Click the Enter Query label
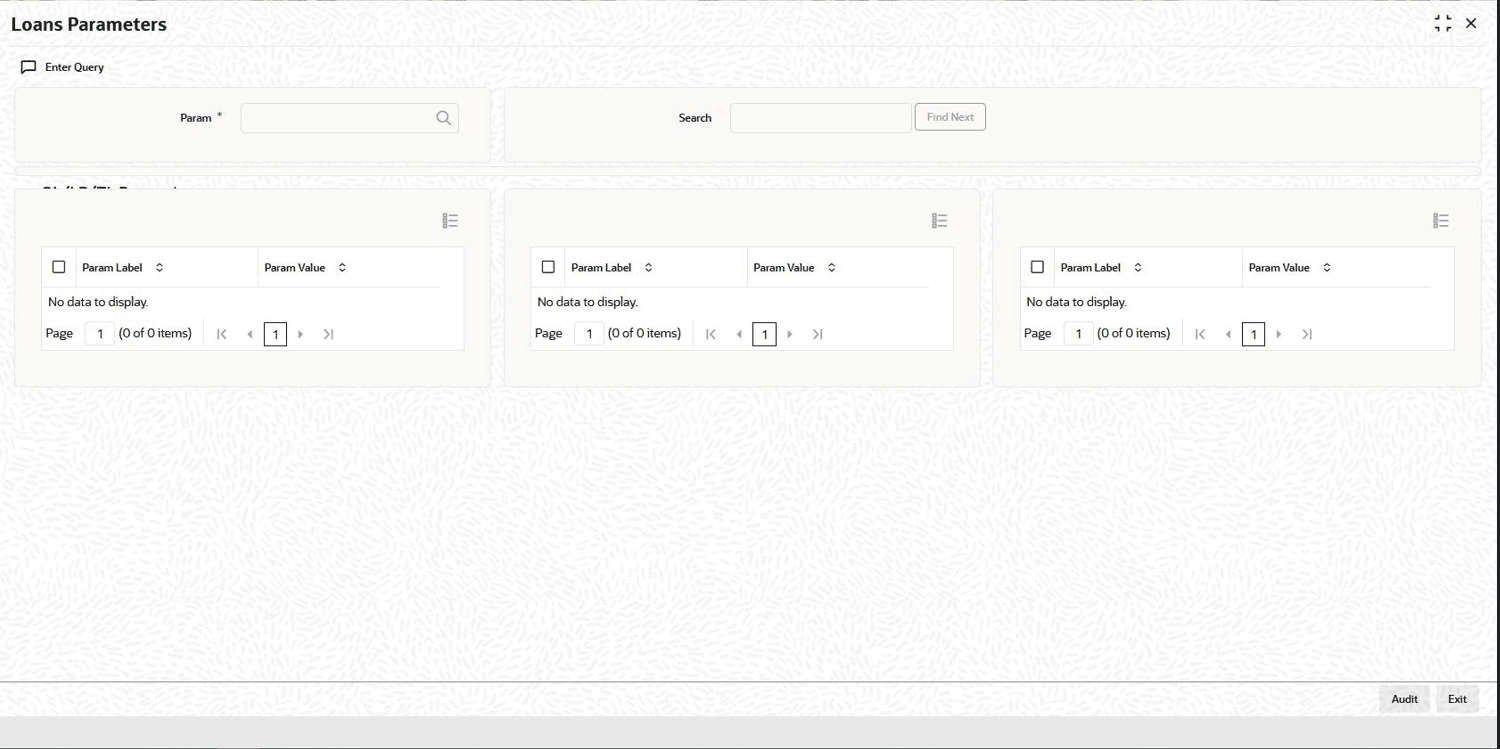 coord(74,67)
